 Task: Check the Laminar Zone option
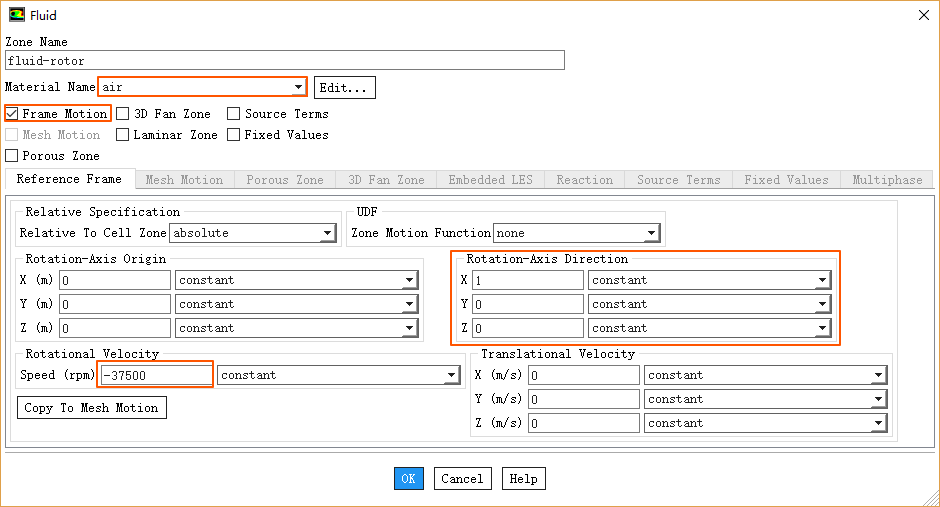coord(123,135)
